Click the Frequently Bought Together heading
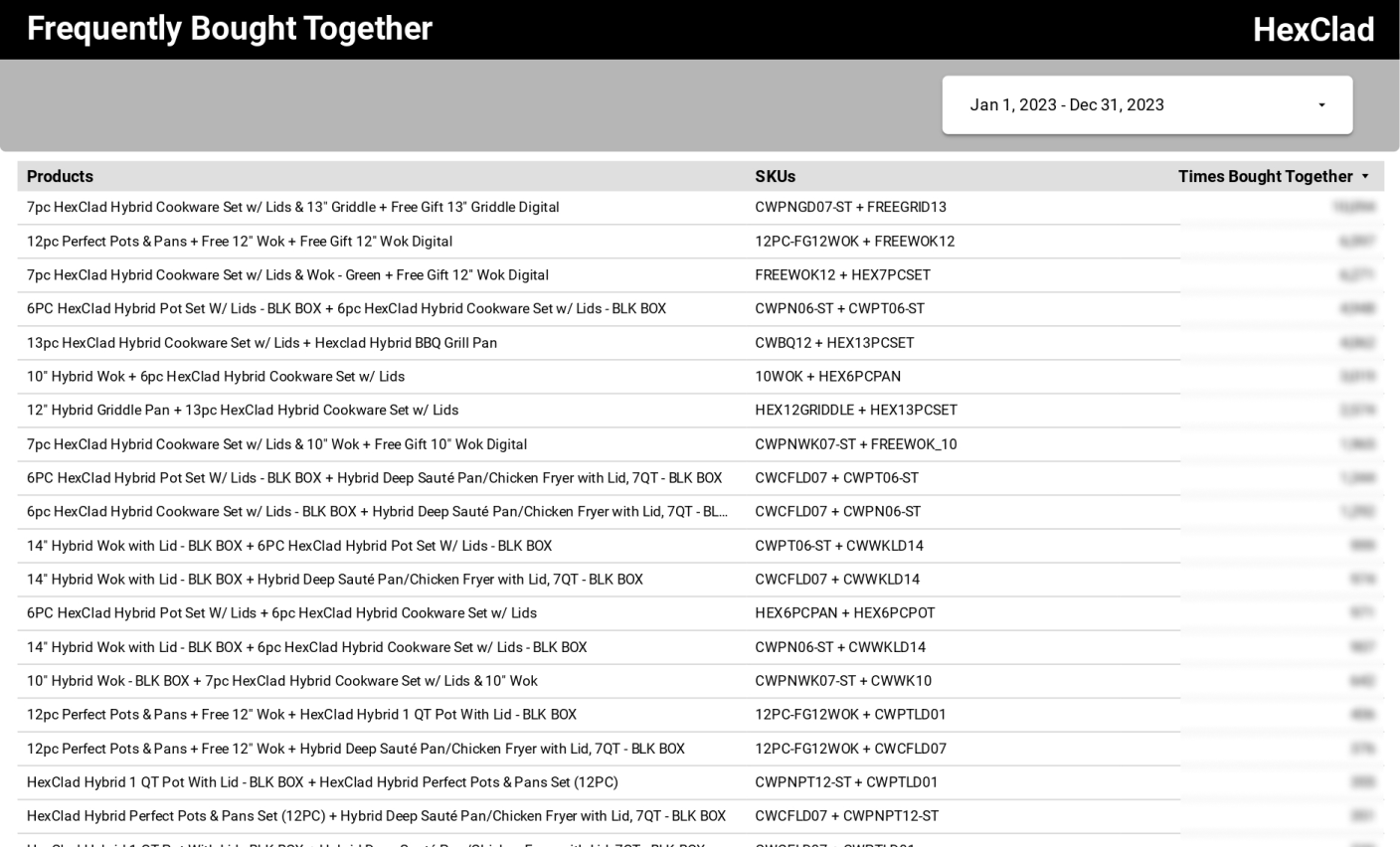The image size is (1400, 847). point(230,29)
